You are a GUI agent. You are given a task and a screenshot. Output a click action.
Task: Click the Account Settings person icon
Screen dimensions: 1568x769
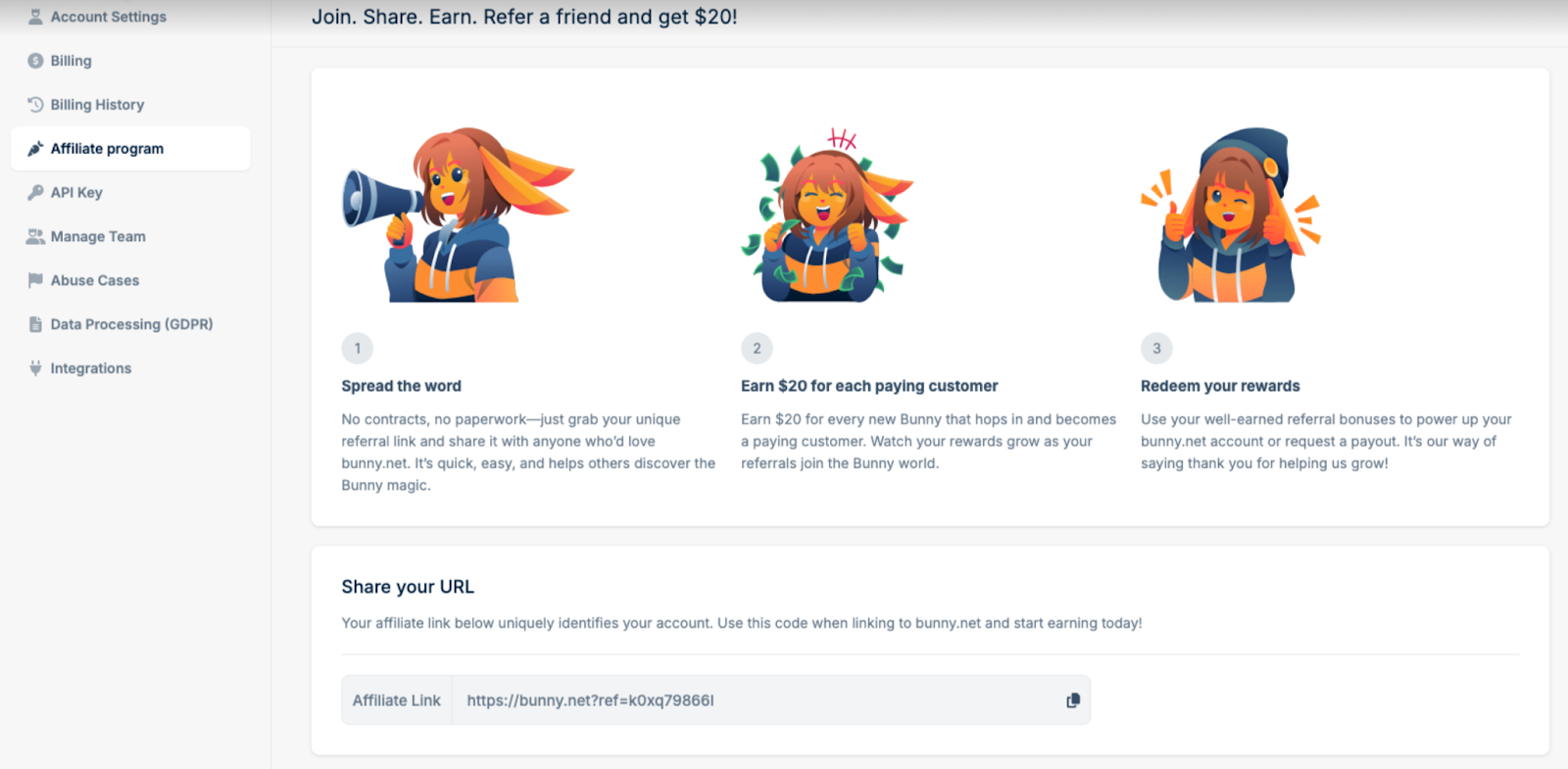(x=35, y=16)
